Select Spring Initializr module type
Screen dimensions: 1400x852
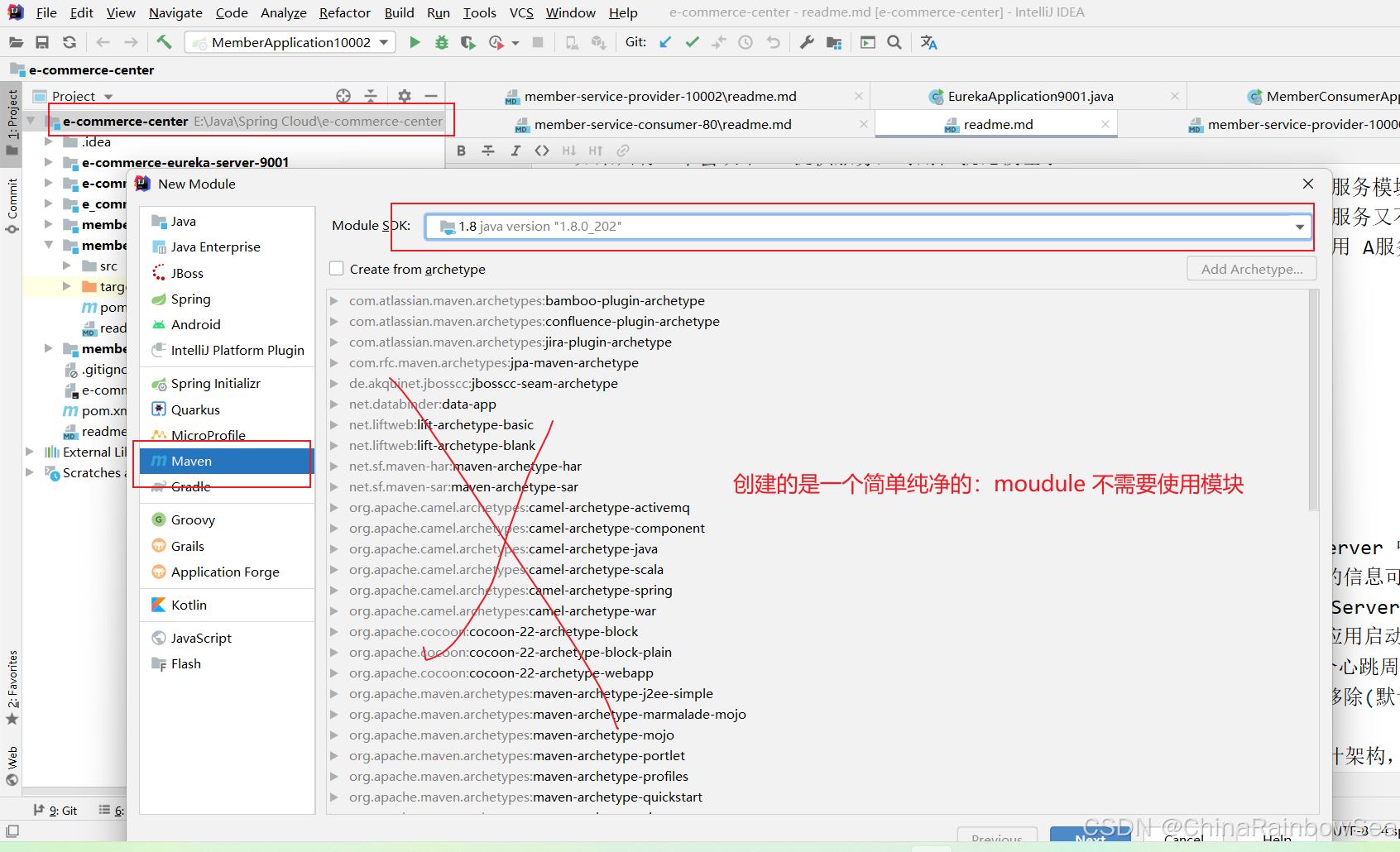[228, 384]
